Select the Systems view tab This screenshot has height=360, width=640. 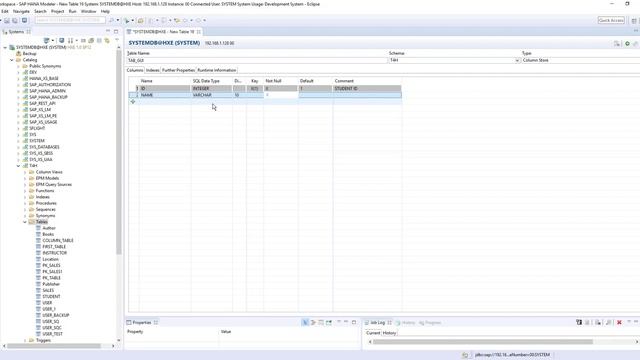(16, 32)
